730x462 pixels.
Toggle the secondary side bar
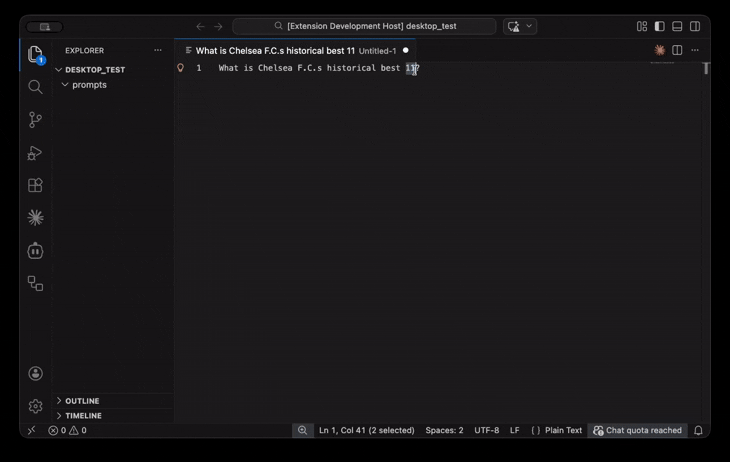[x=695, y=26]
